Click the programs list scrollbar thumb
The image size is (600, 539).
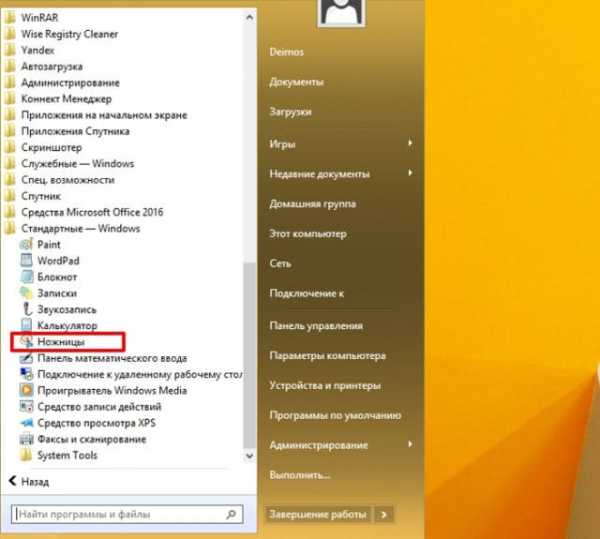pos(250,355)
